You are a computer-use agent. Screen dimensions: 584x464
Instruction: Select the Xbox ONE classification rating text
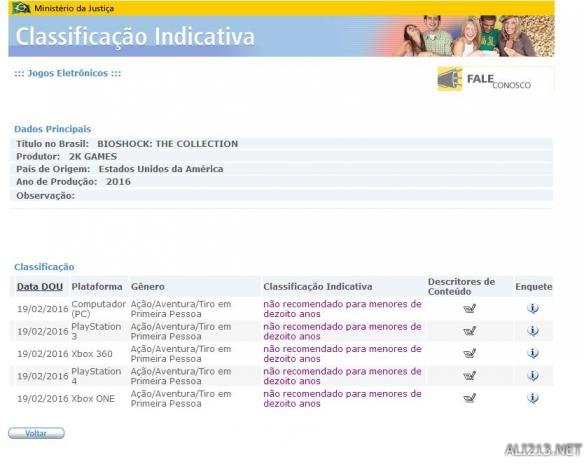pyautogui.click(x=342, y=398)
